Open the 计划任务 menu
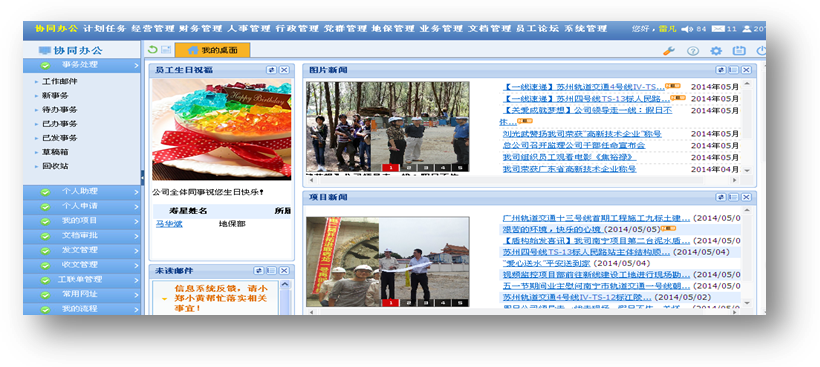 [105, 29]
